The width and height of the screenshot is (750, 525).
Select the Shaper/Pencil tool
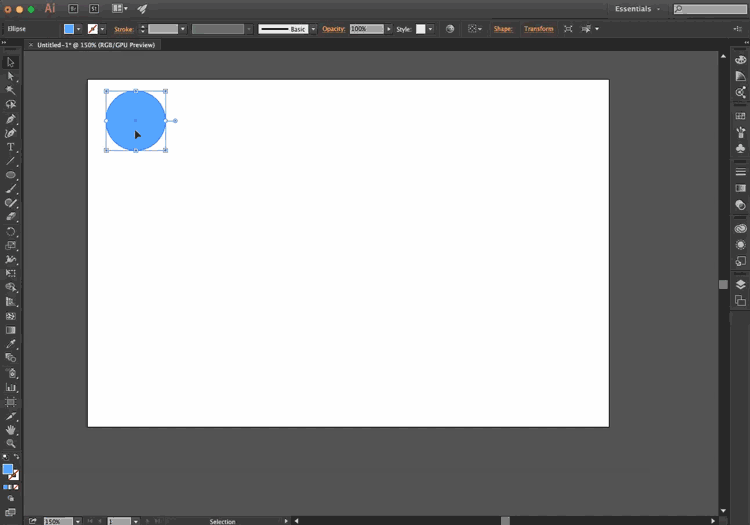(x=11, y=203)
